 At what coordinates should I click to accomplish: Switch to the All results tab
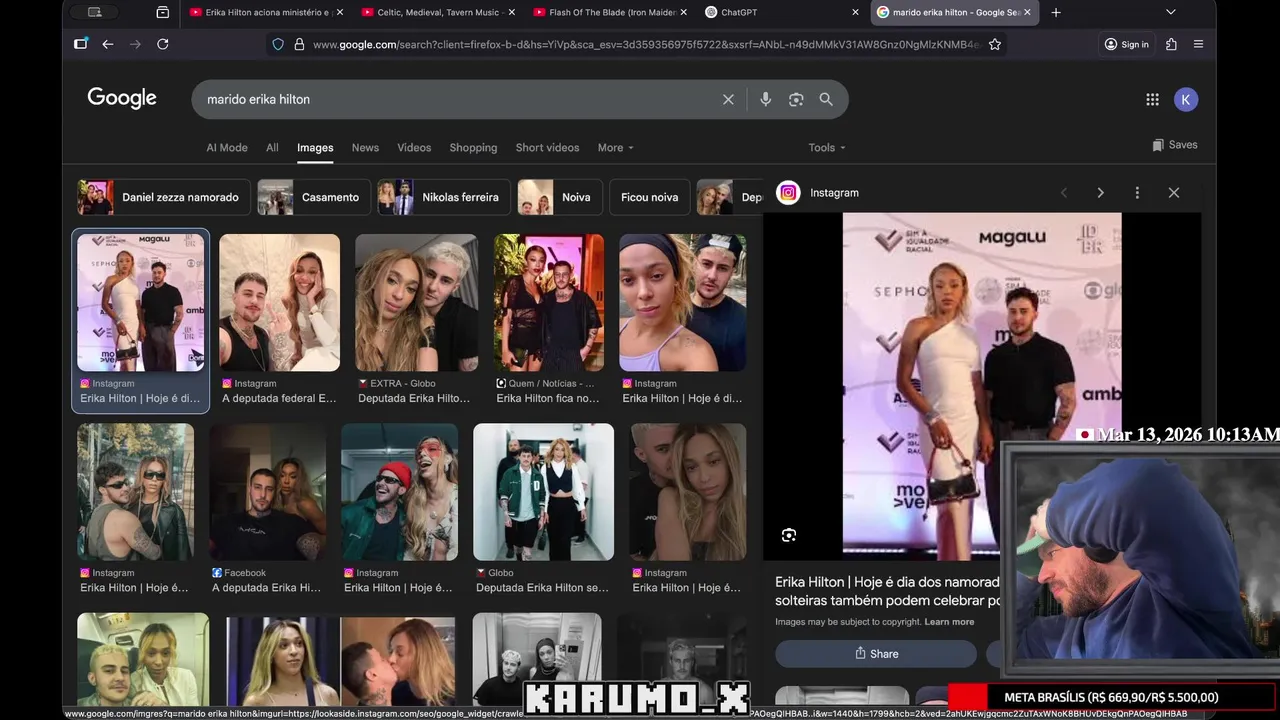pos(272,147)
